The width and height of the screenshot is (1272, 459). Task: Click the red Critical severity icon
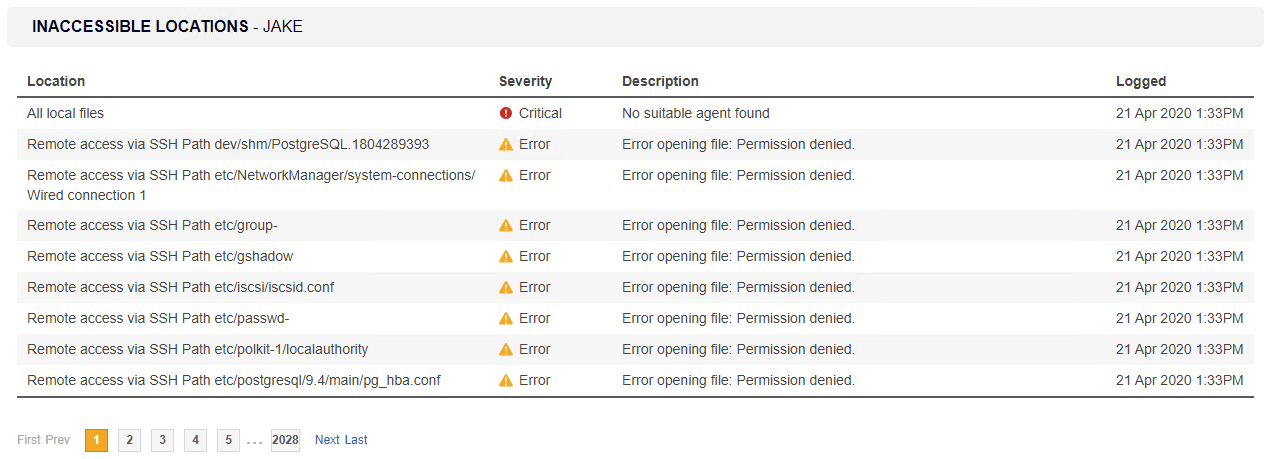click(506, 114)
